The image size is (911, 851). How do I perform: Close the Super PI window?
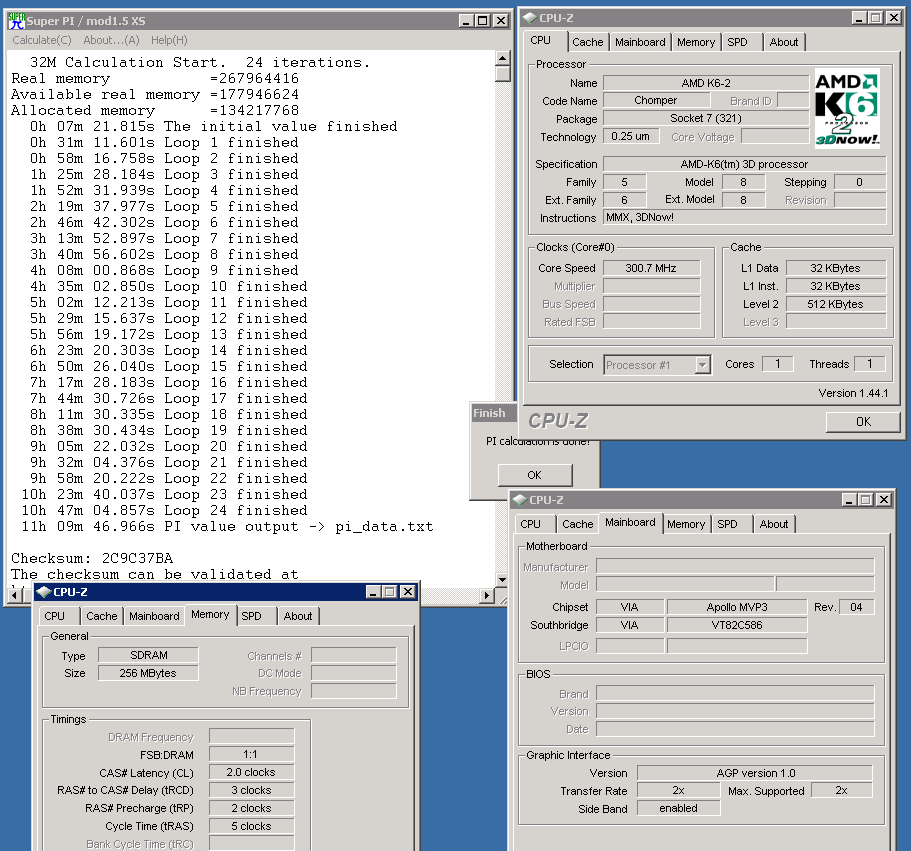(501, 21)
